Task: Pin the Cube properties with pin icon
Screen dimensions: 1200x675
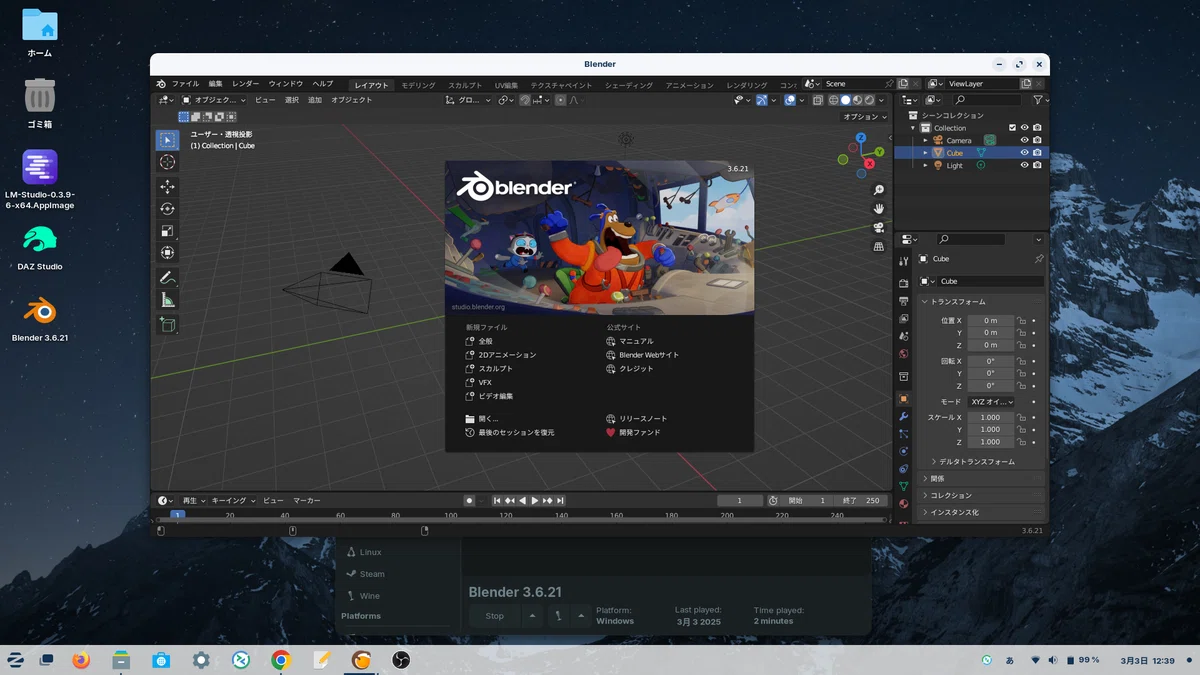Action: [1038, 259]
